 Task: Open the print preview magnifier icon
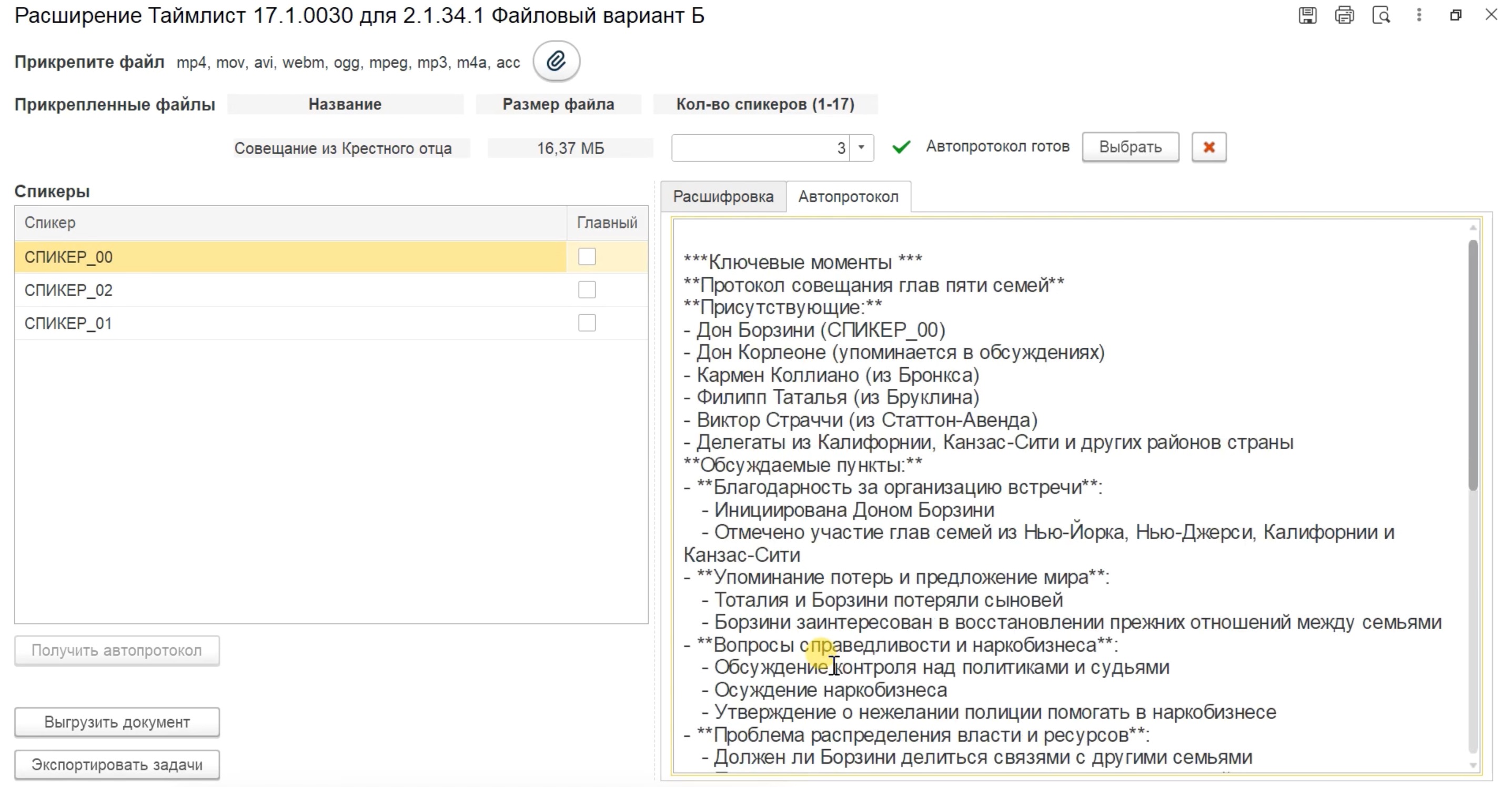[x=1381, y=15]
